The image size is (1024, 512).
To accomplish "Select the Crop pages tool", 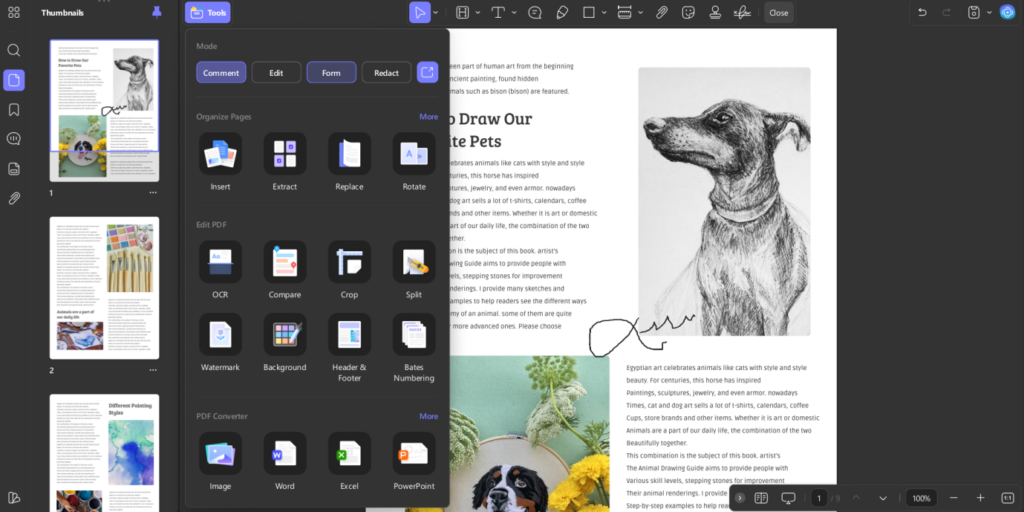I will pos(349,262).
